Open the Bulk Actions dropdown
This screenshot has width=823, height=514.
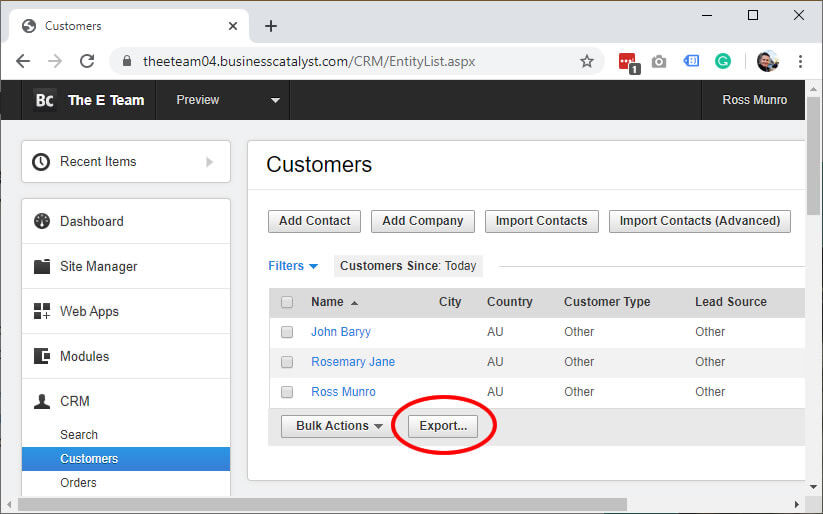[339, 426]
